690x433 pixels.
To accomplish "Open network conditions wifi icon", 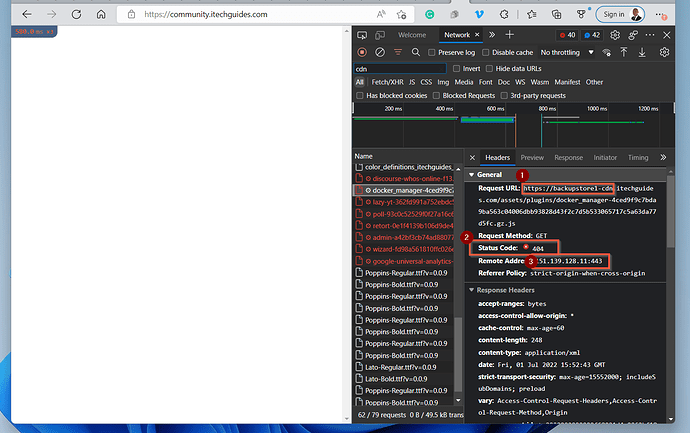I will click(607, 52).
